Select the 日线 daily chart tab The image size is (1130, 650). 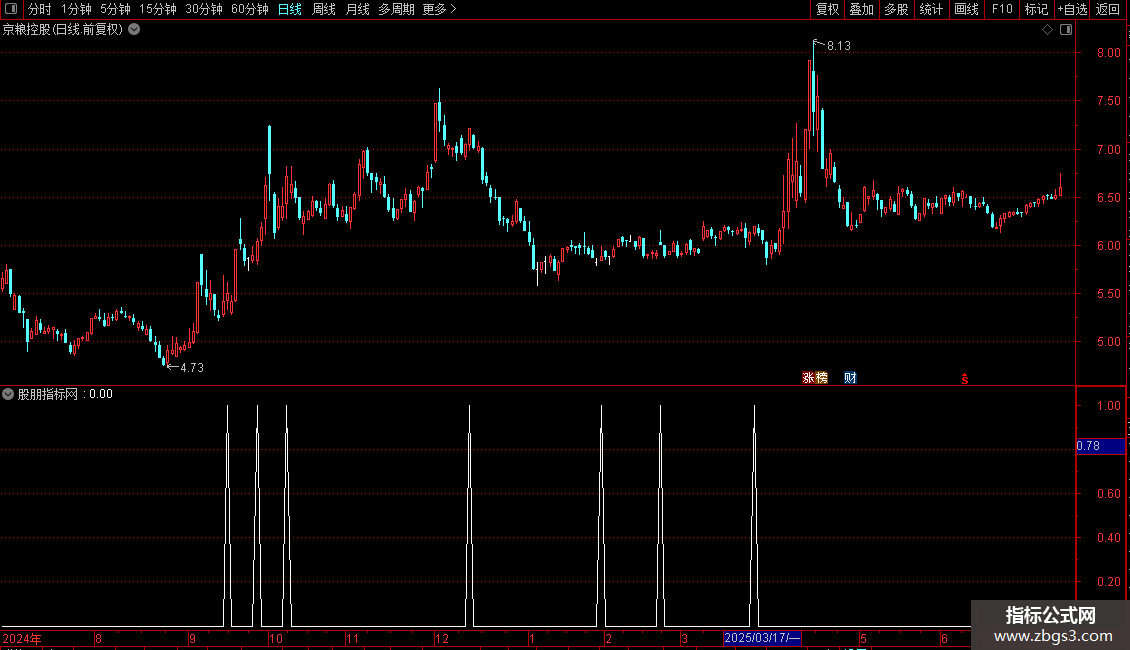click(x=290, y=9)
